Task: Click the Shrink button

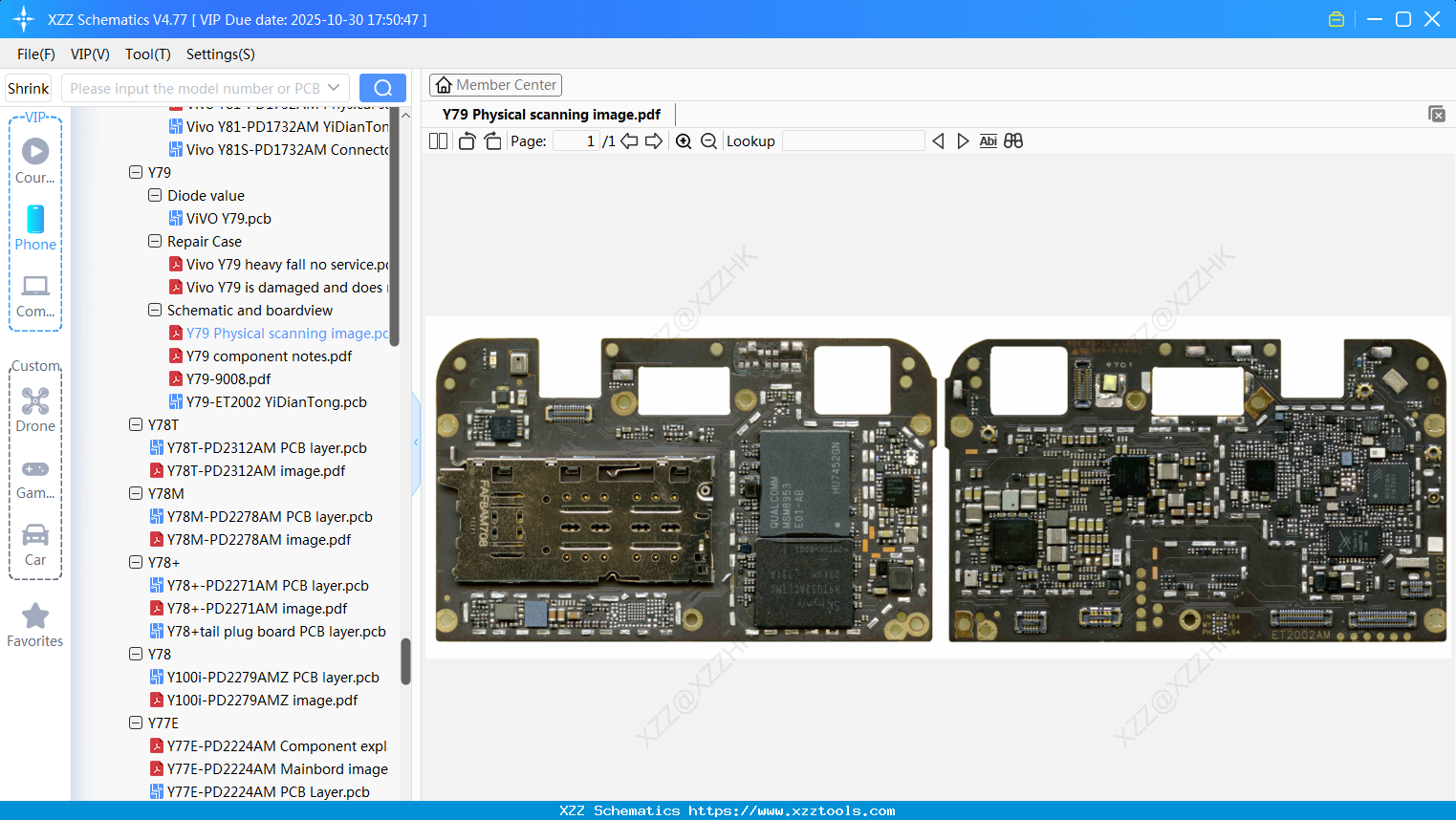Action: coord(29,88)
